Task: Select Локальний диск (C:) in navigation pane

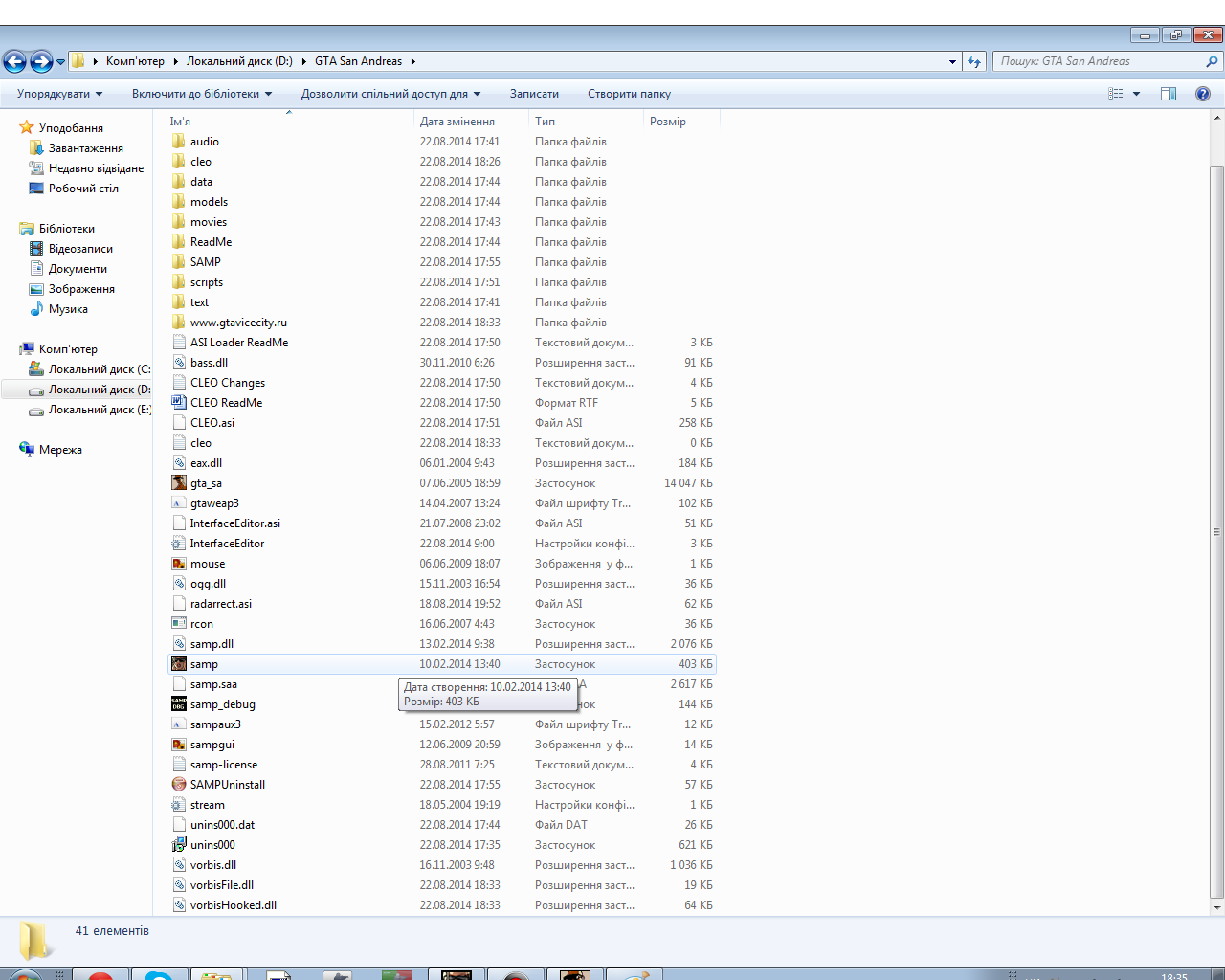Action: [x=100, y=369]
